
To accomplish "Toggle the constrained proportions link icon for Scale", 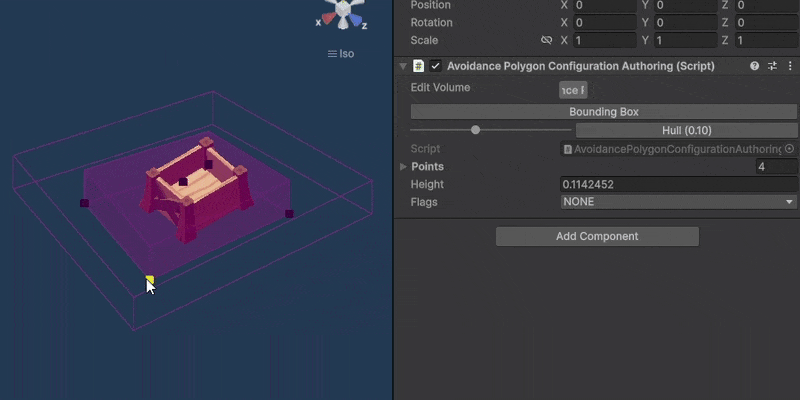I will click(546, 40).
